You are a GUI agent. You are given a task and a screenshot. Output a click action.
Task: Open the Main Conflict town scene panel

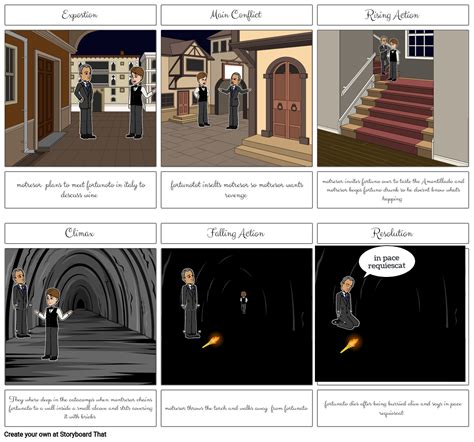pyautogui.click(x=237, y=98)
